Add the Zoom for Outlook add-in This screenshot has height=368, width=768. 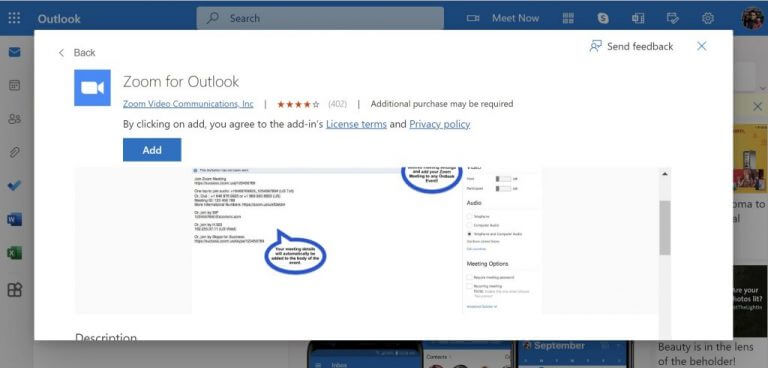click(x=152, y=150)
